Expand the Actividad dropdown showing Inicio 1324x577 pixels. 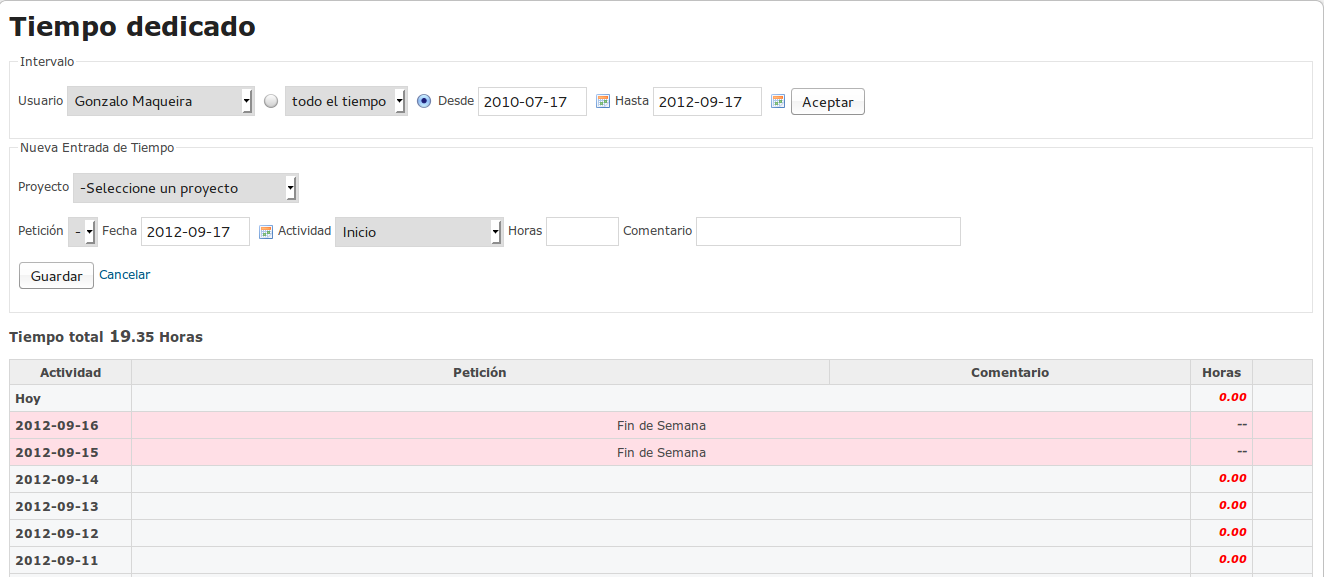419,232
